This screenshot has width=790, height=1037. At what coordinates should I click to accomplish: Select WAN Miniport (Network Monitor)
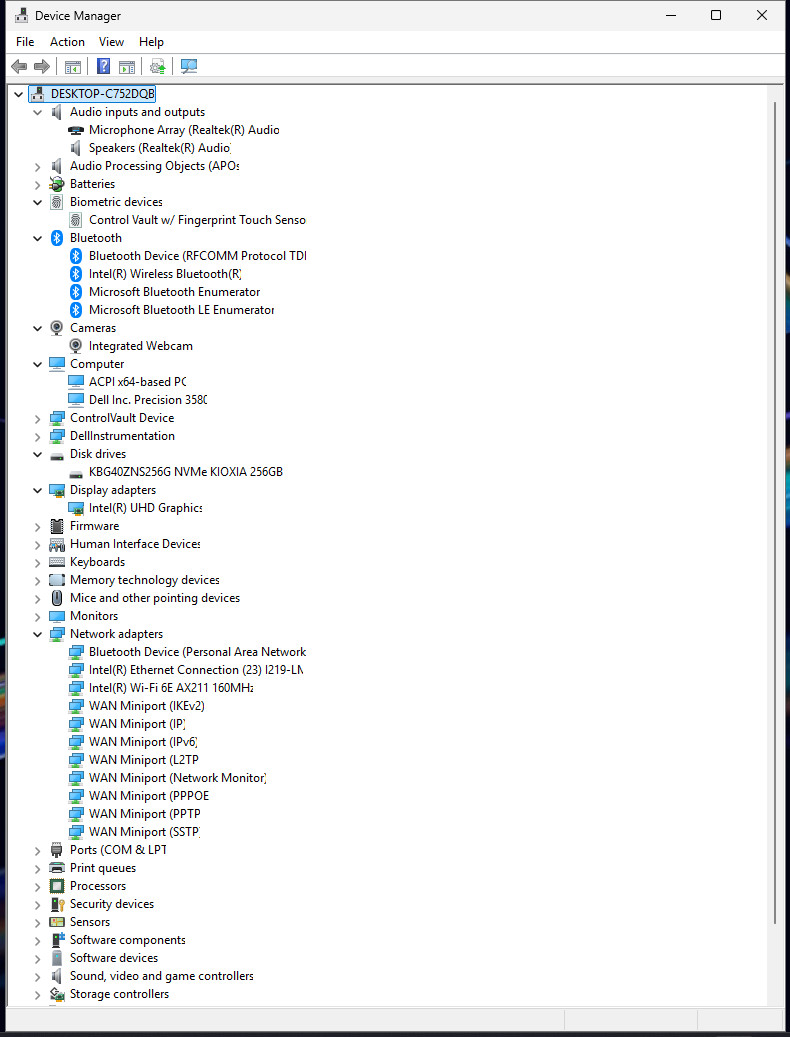click(x=178, y=778)
